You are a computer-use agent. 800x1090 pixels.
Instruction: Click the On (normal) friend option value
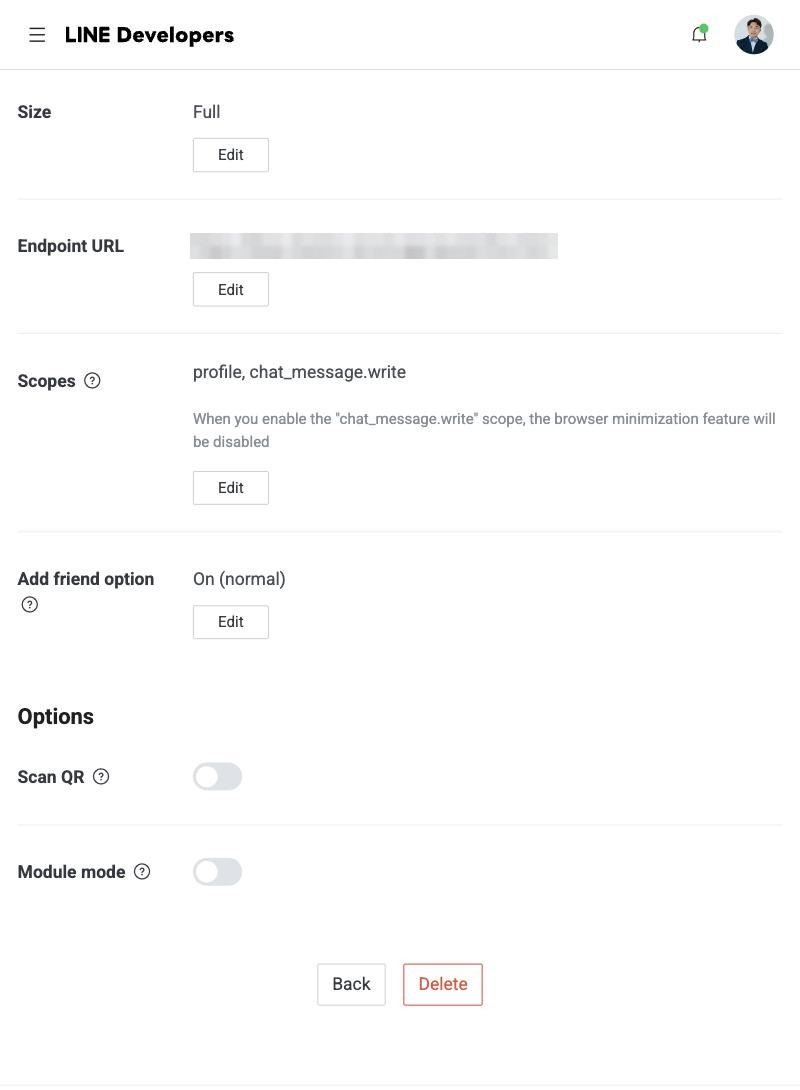click(239, 579)
